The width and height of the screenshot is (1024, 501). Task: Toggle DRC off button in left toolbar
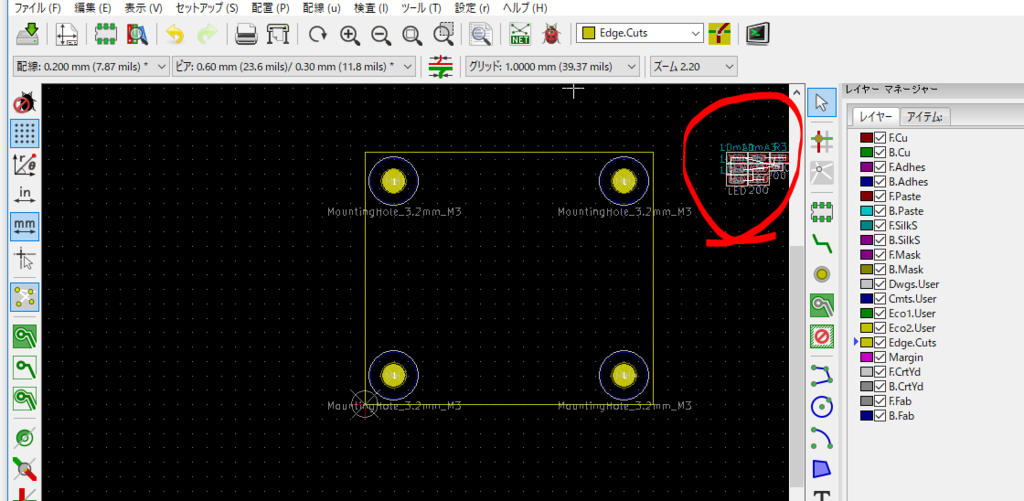tap(25, 103)
